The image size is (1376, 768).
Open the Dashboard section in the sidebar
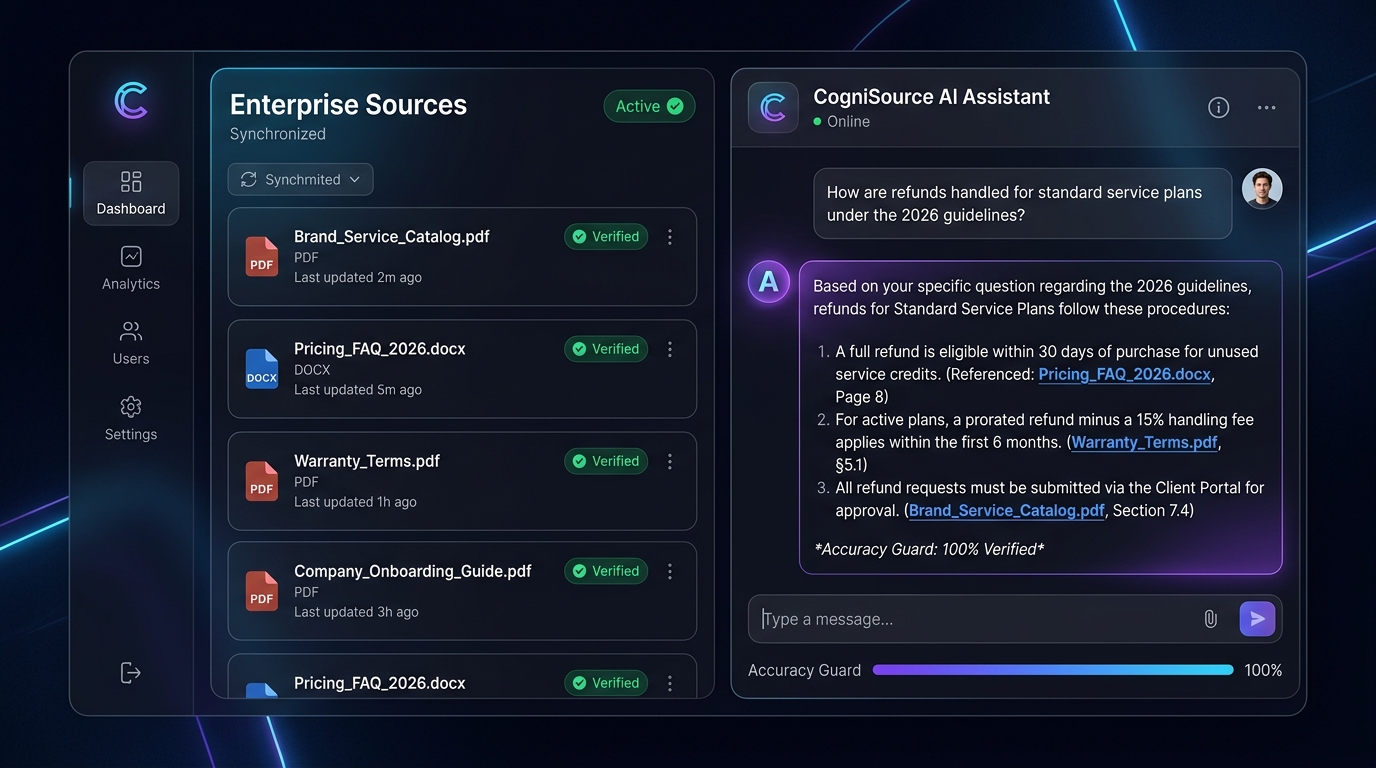[131, 193]
